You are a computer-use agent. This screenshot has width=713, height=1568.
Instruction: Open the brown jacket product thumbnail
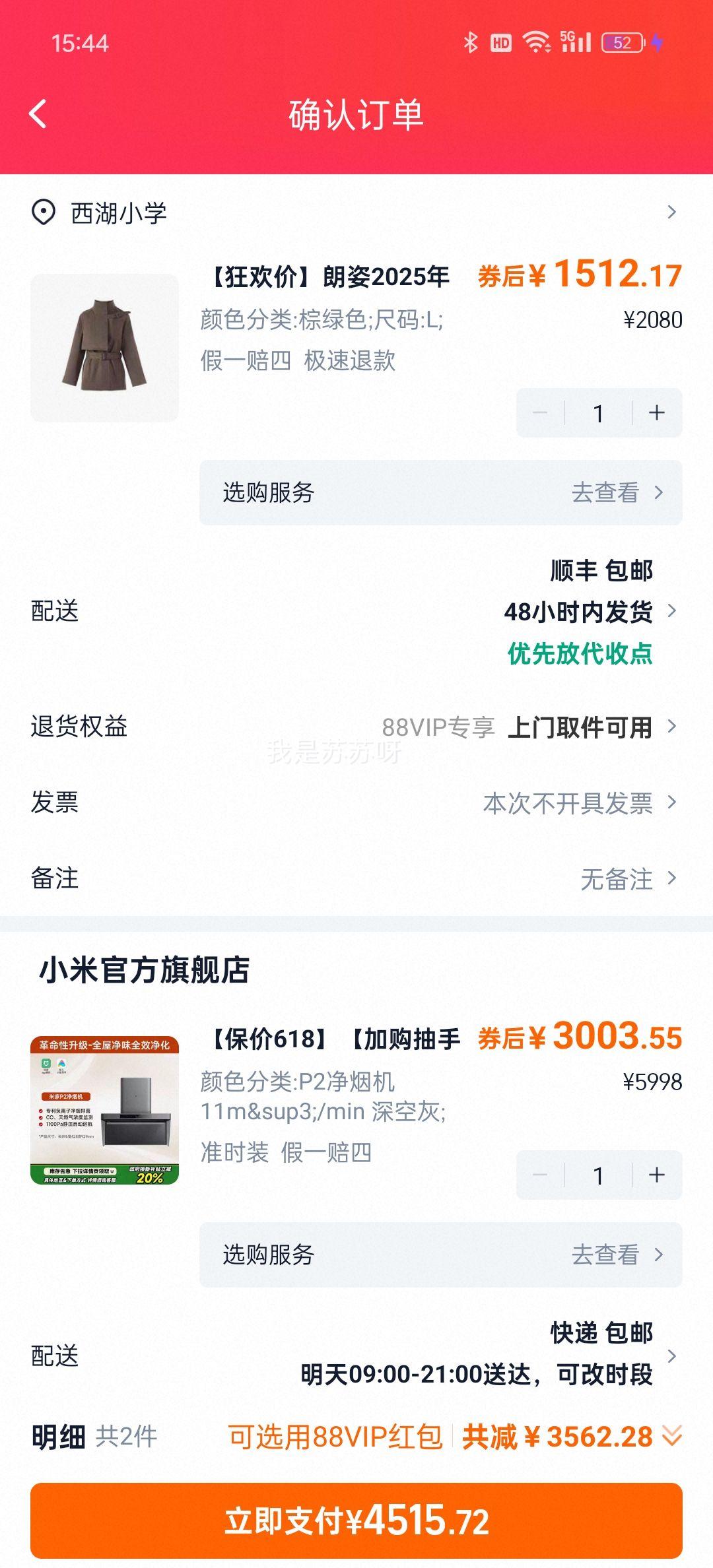click(x=104, y=348)
